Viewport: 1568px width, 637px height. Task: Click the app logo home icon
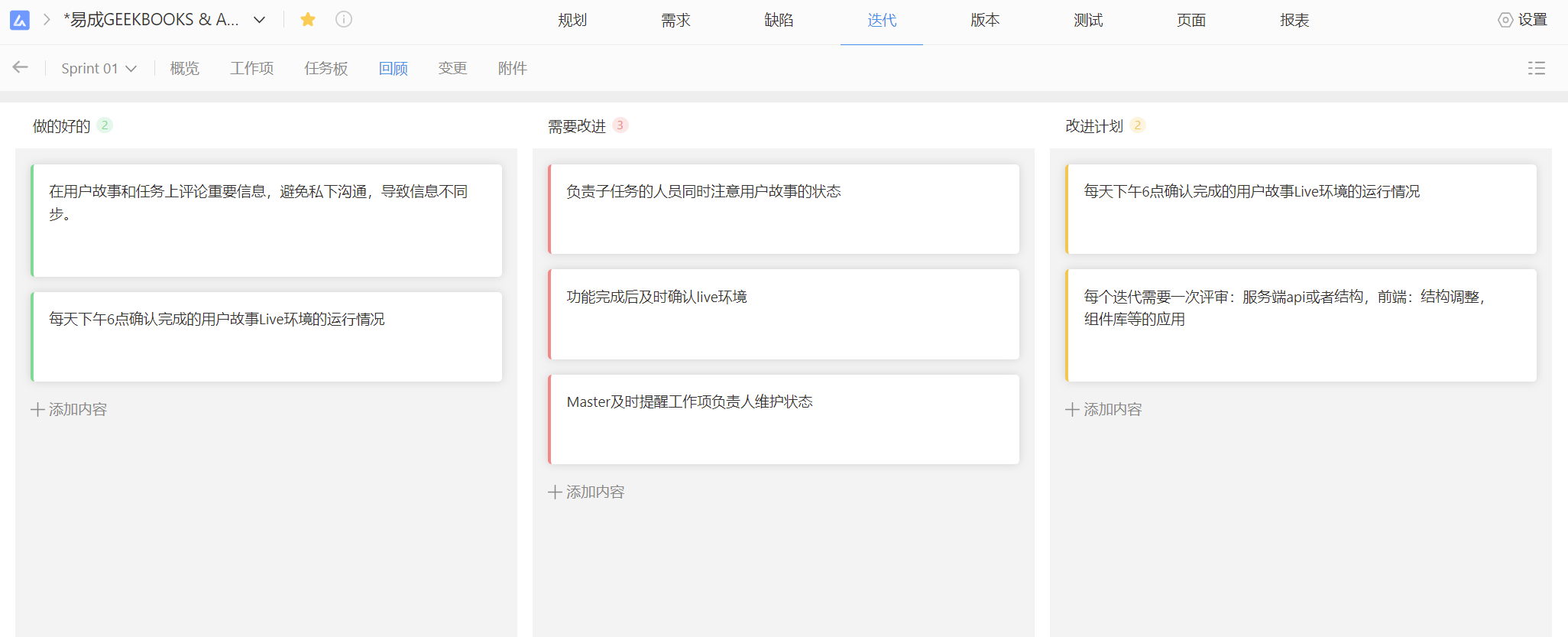point(20,20)
